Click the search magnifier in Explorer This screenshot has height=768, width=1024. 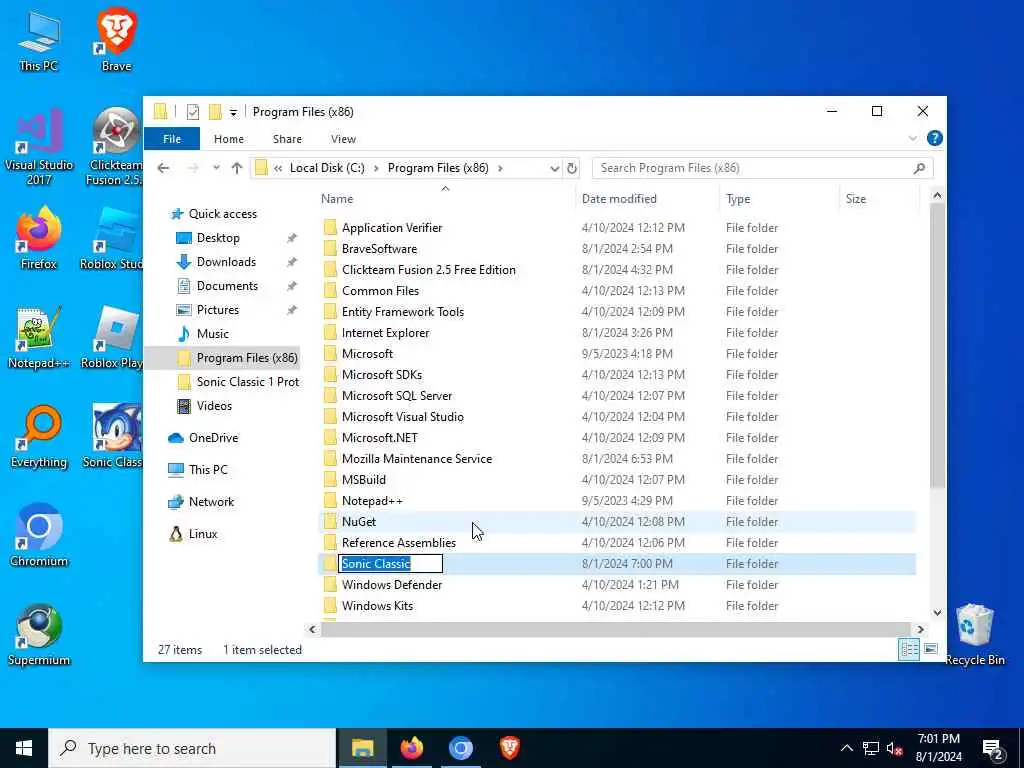(919, 168)
